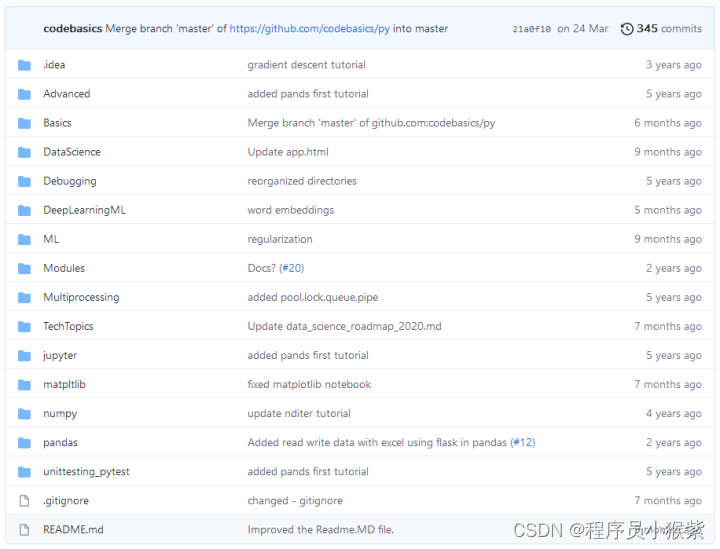Click the '4 years ago' timestamp for numpy

pos(674,413)
